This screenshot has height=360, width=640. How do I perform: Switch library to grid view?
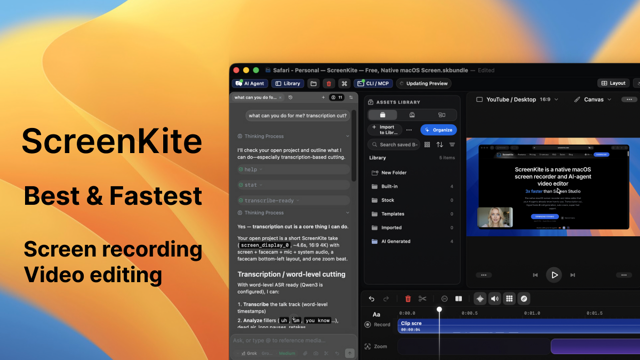click(427, 144)
